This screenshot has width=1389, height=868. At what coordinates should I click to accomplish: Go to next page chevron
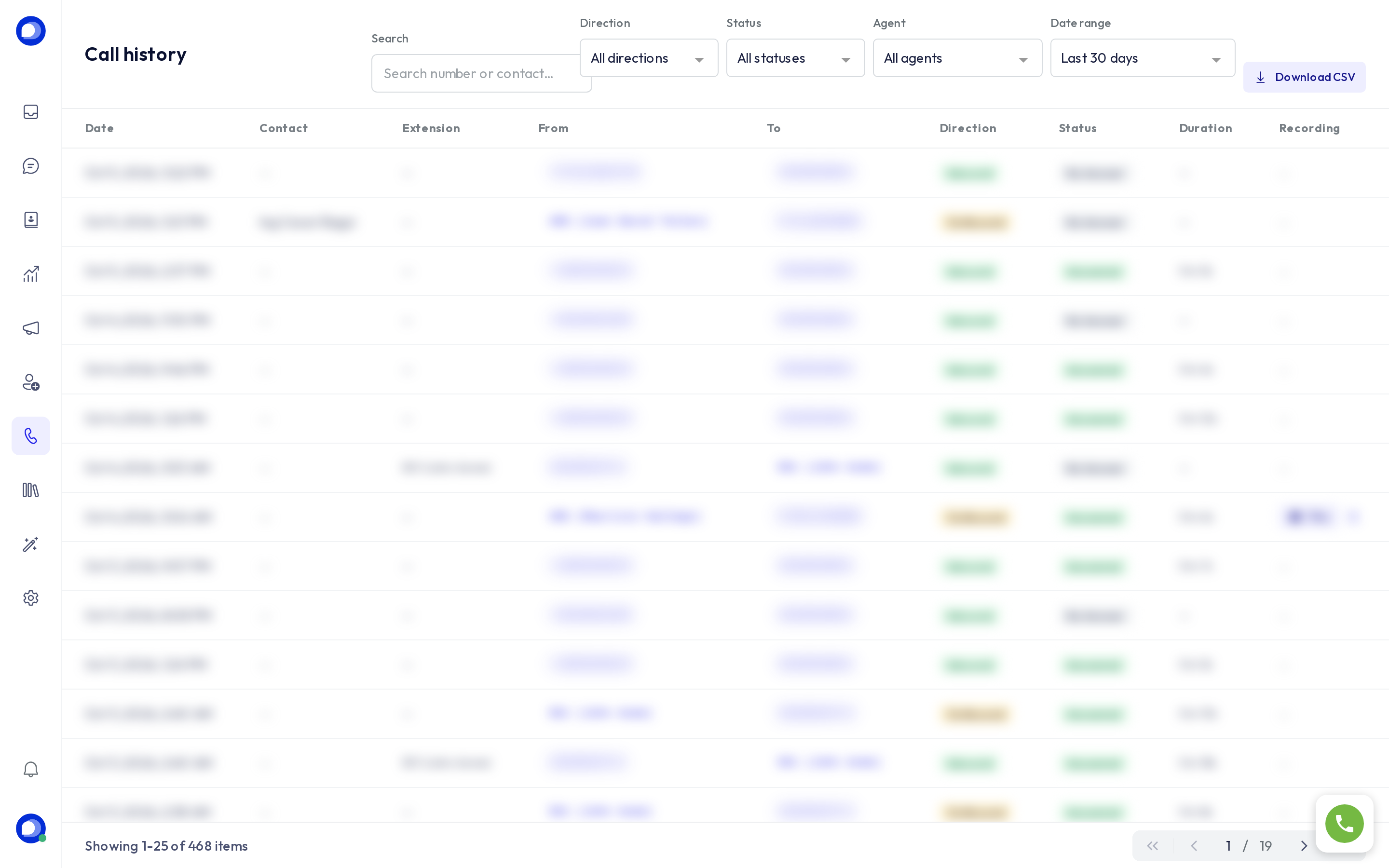pos(1304,846)
